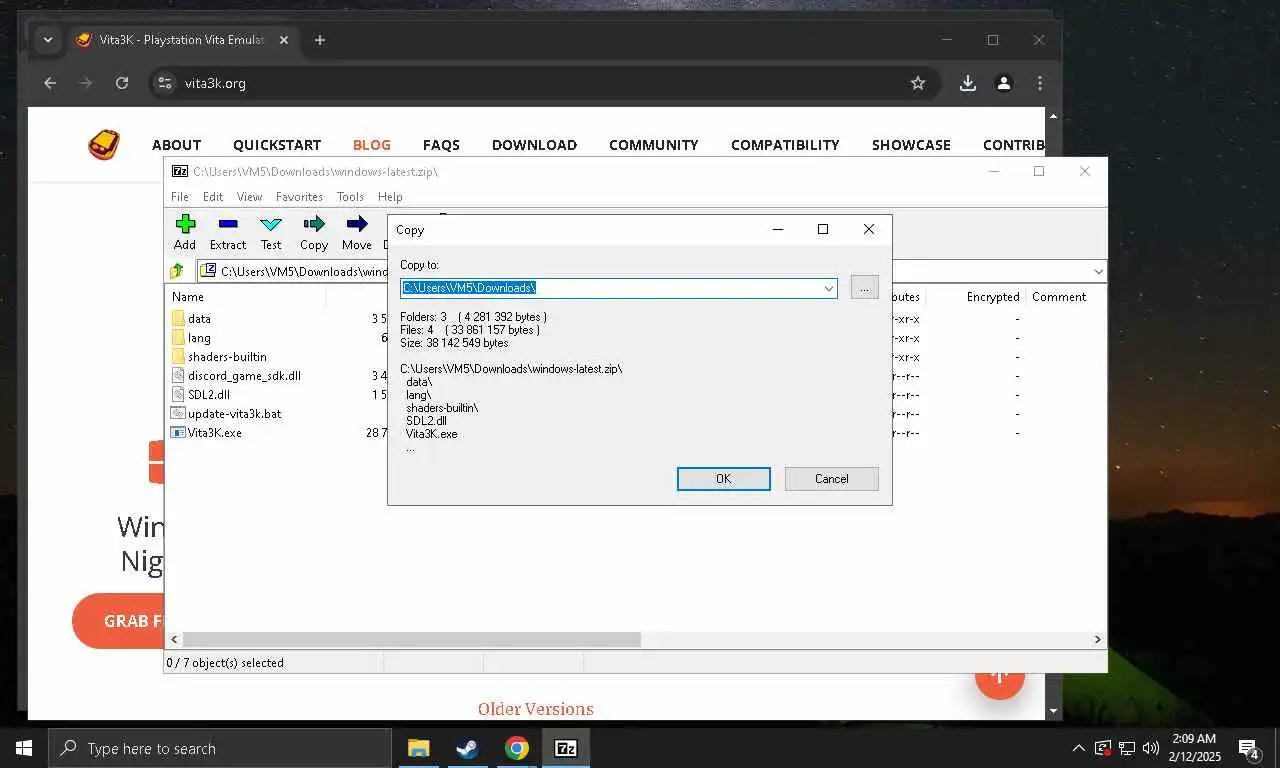Open the COMMUNITY page link

pos(654,145)
